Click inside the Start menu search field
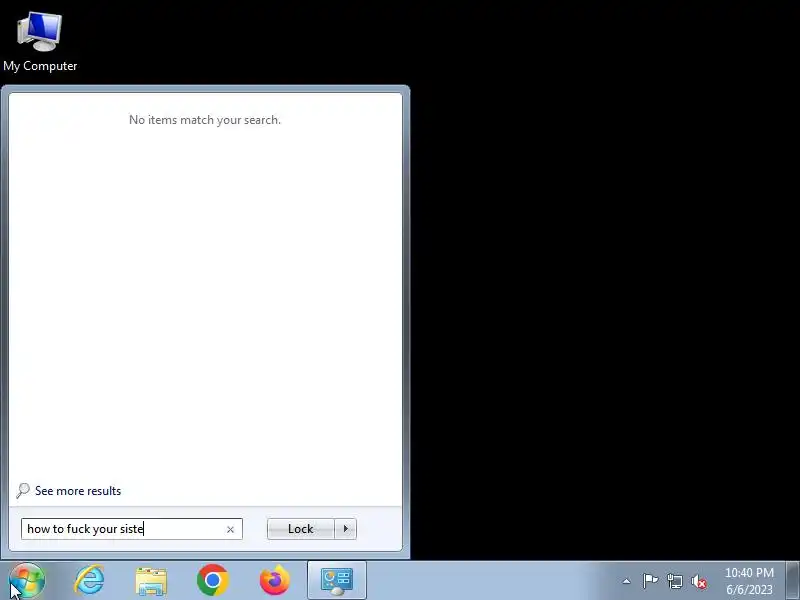800x600 pixels. (132, 529)
